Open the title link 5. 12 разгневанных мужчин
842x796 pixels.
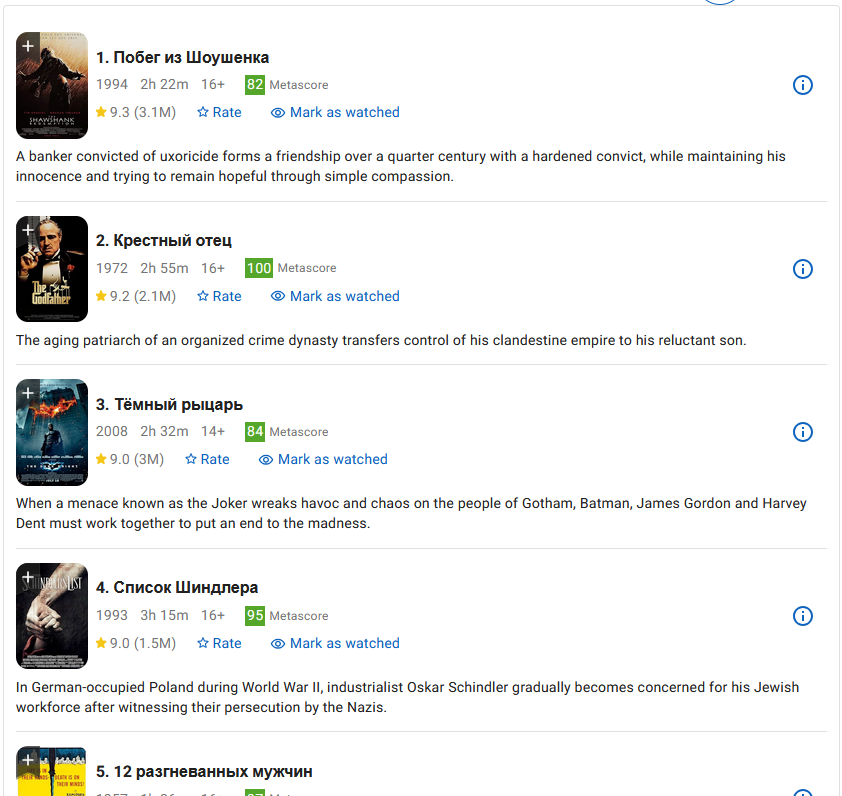(204, 771)
